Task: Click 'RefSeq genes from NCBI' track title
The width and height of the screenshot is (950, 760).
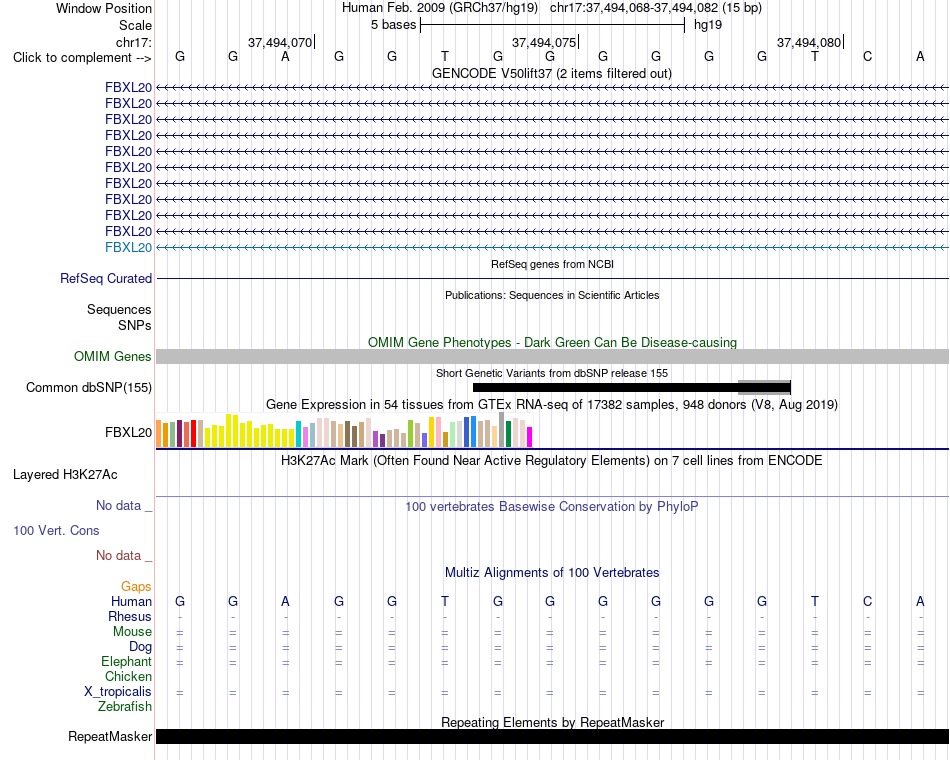Action: pos(552,264)
